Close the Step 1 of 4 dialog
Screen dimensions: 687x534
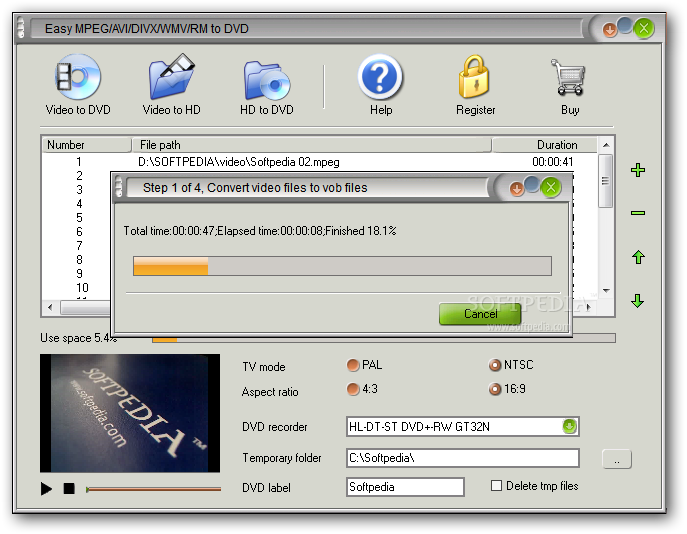coord(551,187)
